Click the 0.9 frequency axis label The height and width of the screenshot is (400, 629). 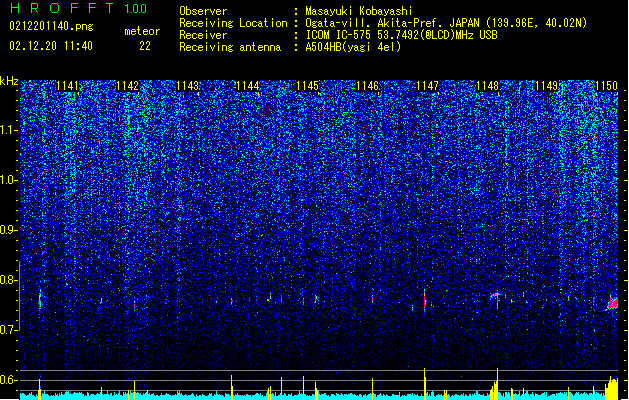pos(9,230)
